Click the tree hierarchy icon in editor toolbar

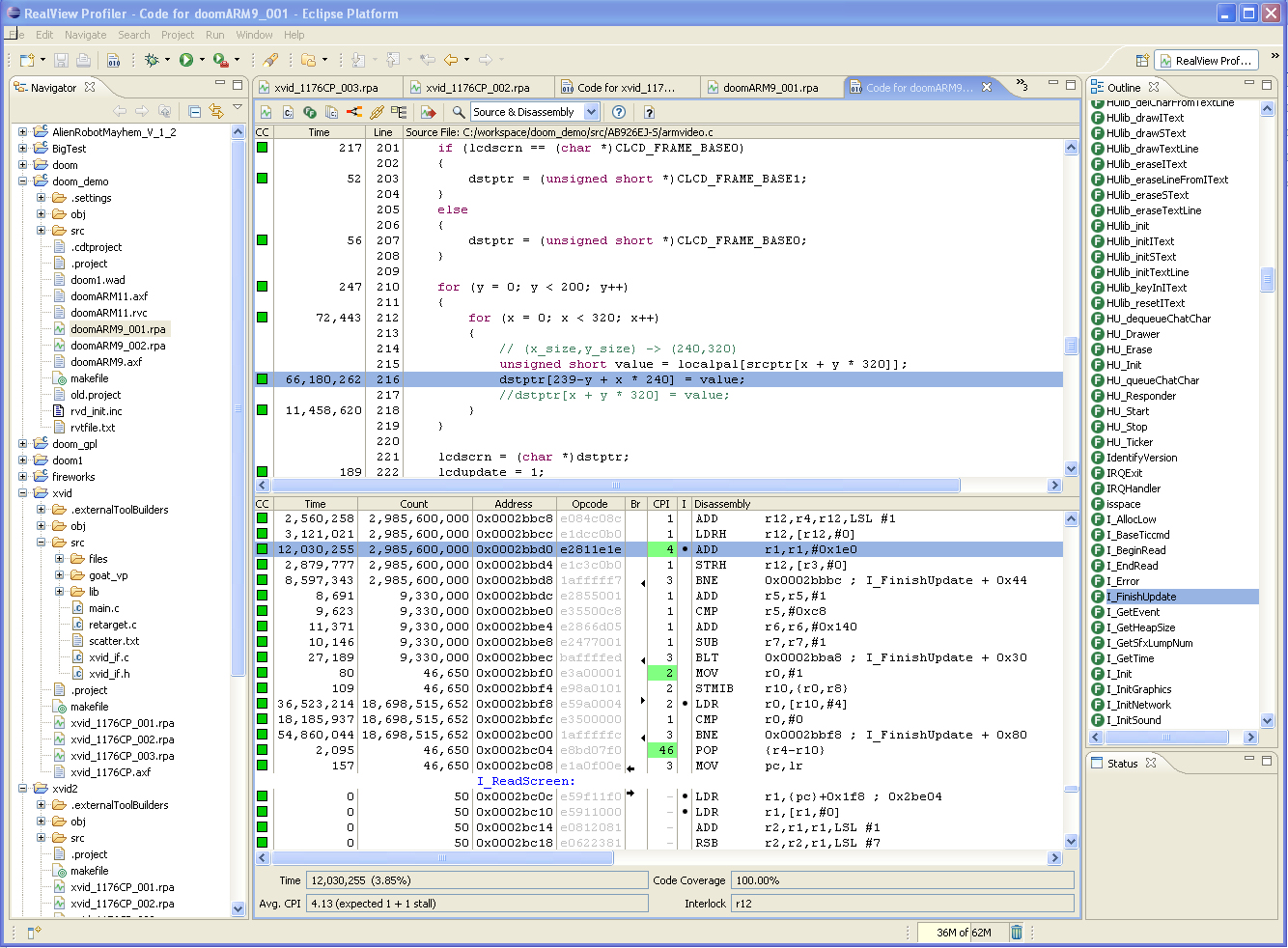tap(399, 112)
